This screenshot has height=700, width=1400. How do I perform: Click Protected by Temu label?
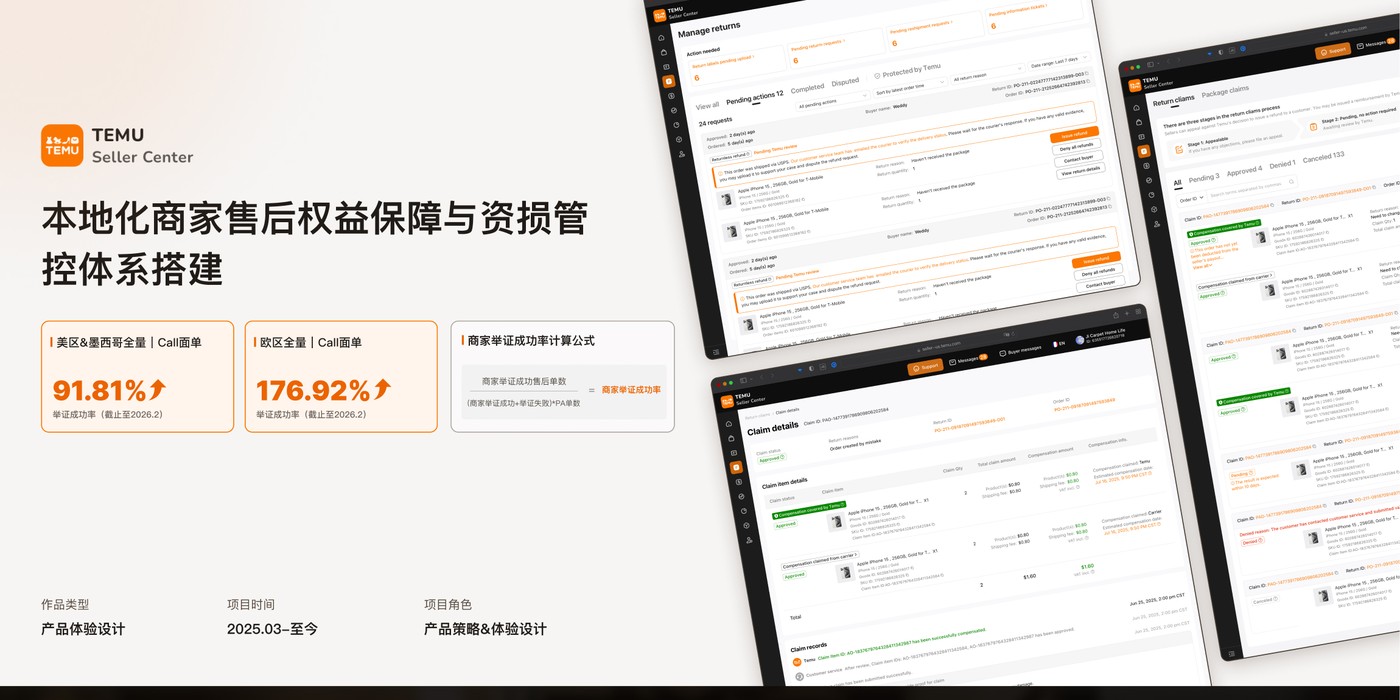[907, 70]
